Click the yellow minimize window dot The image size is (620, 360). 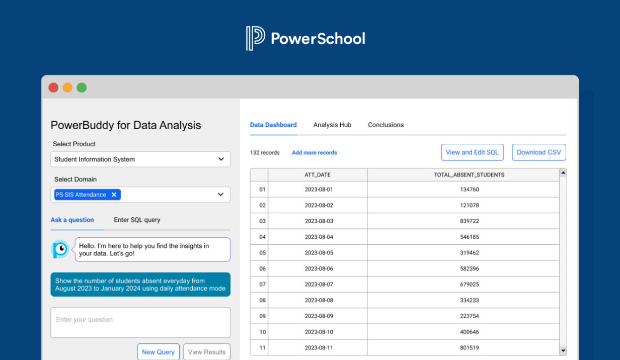68,87
